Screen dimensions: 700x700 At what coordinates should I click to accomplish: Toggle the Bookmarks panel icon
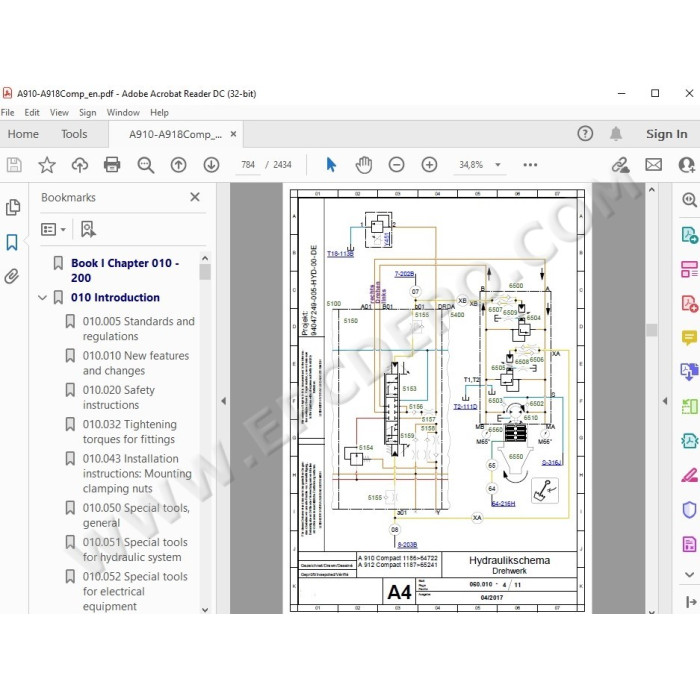pos(12,242)
